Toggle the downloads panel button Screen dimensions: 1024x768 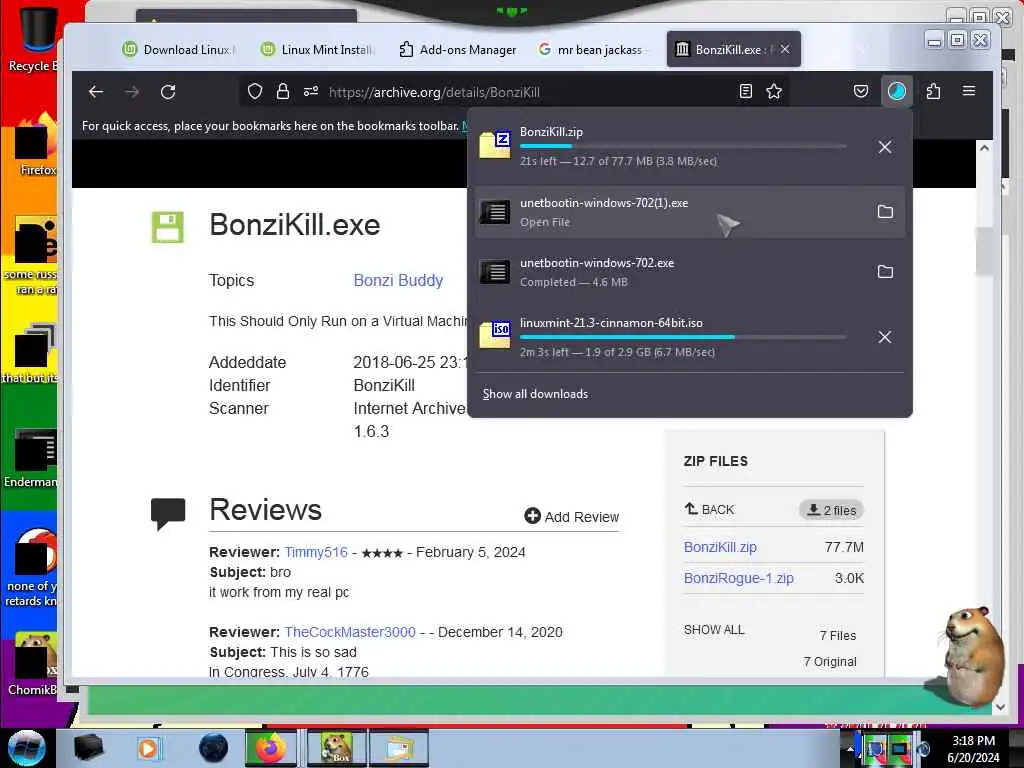click(897, 91)
